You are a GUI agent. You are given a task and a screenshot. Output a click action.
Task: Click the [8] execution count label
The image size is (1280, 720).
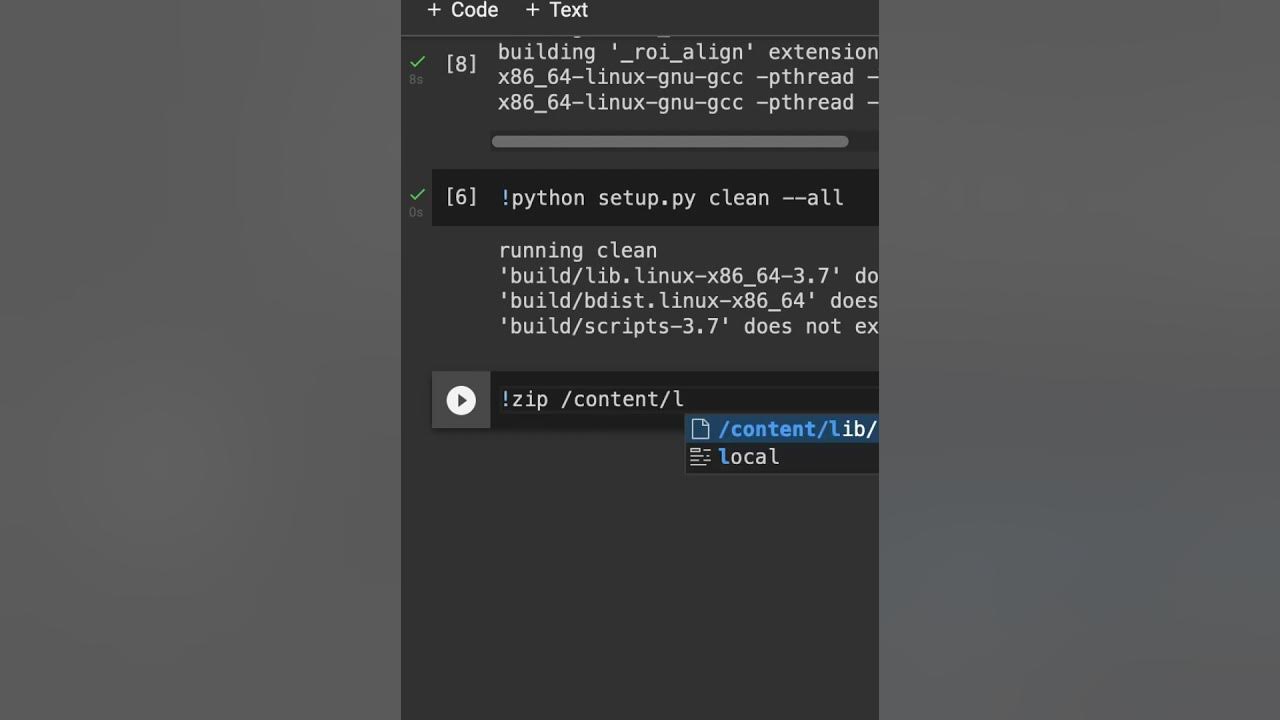coord(461,64)
